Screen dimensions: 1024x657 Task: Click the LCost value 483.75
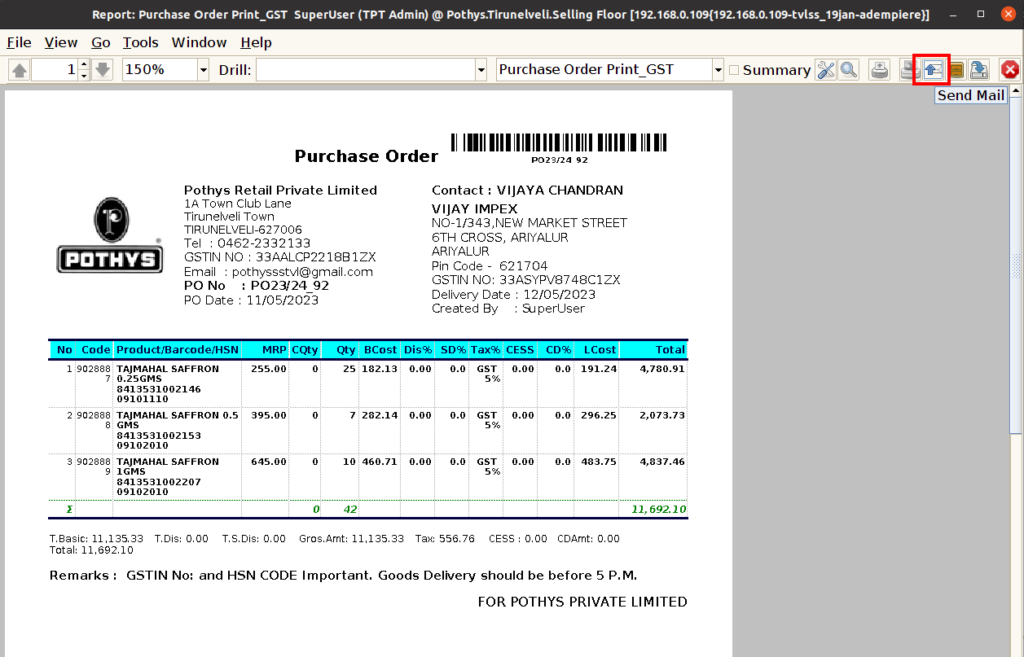(x=599, y=462)
